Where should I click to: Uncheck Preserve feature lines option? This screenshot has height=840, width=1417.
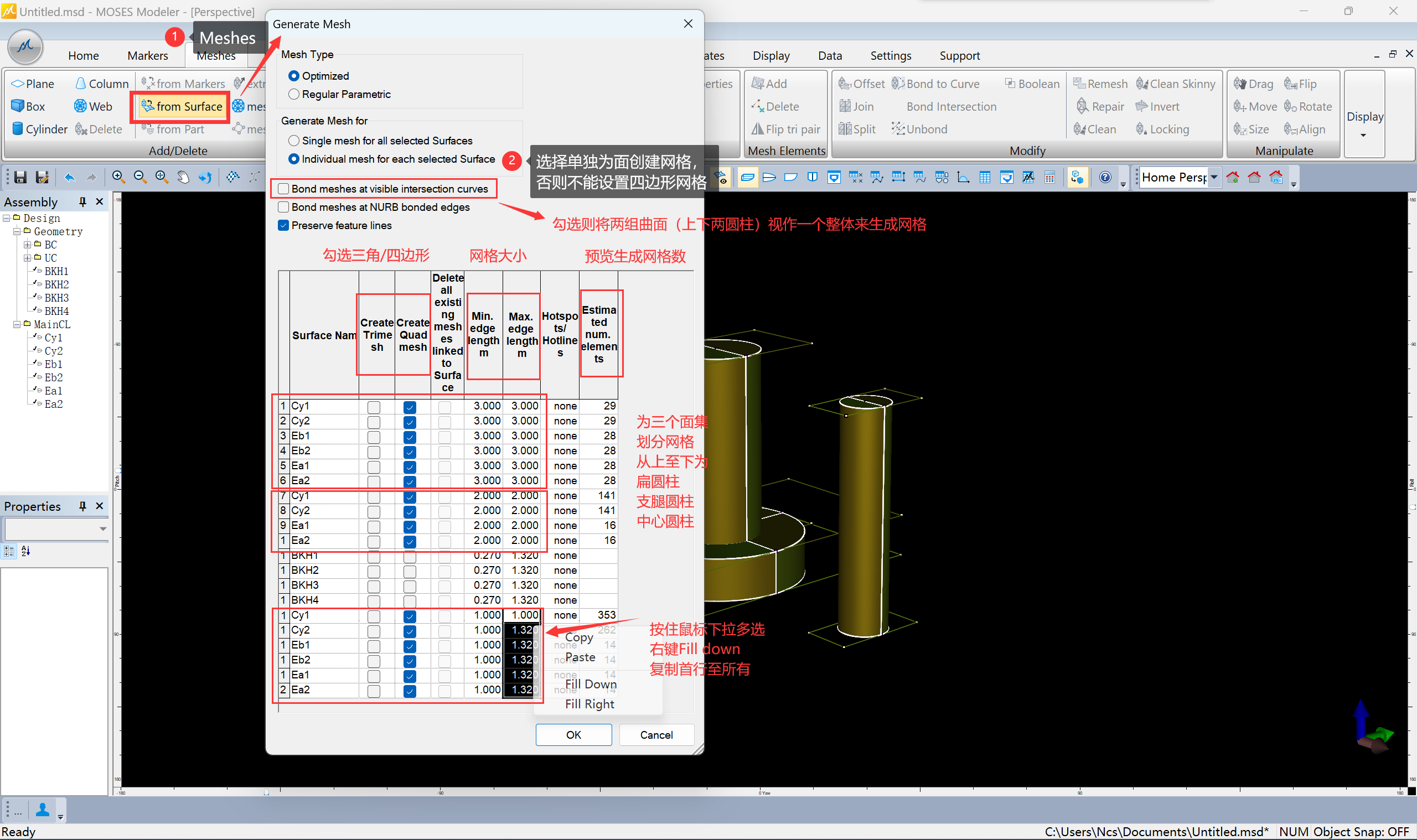pos(283,225)
